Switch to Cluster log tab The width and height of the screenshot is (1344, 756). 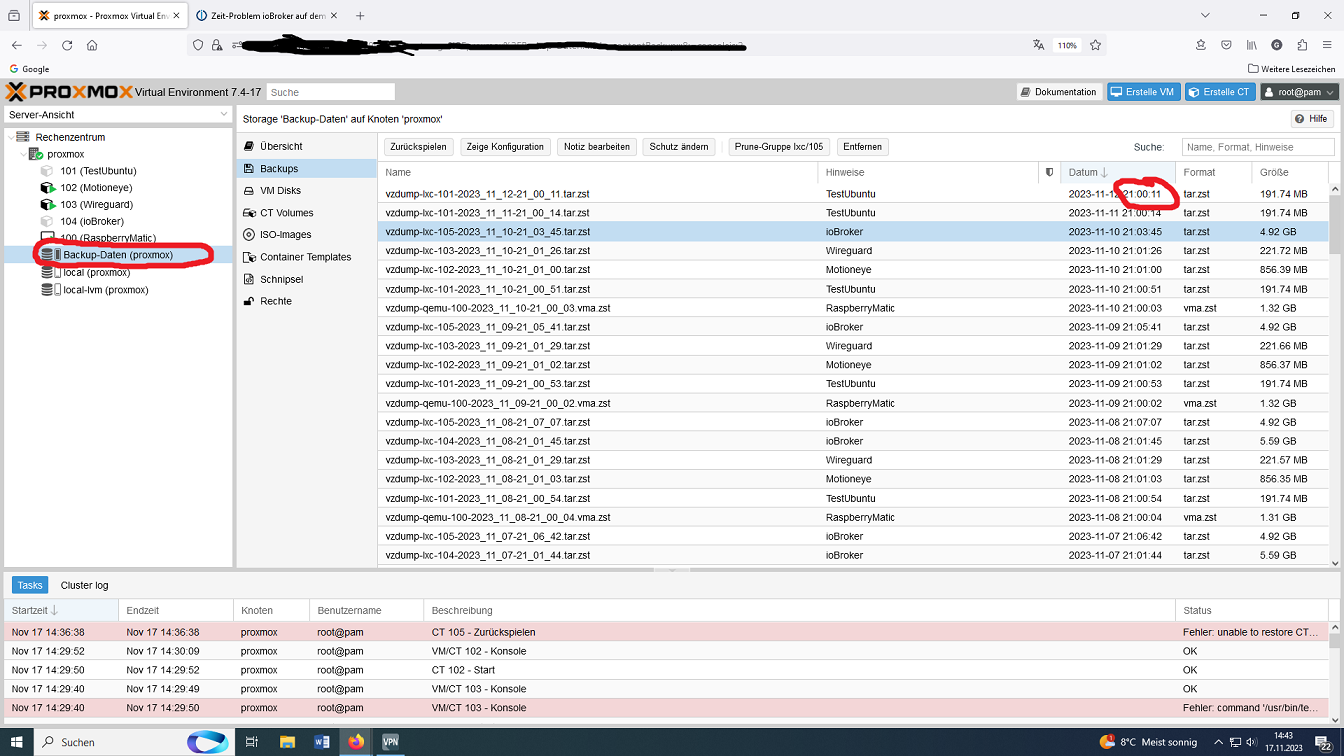click(x=84, y=585)
